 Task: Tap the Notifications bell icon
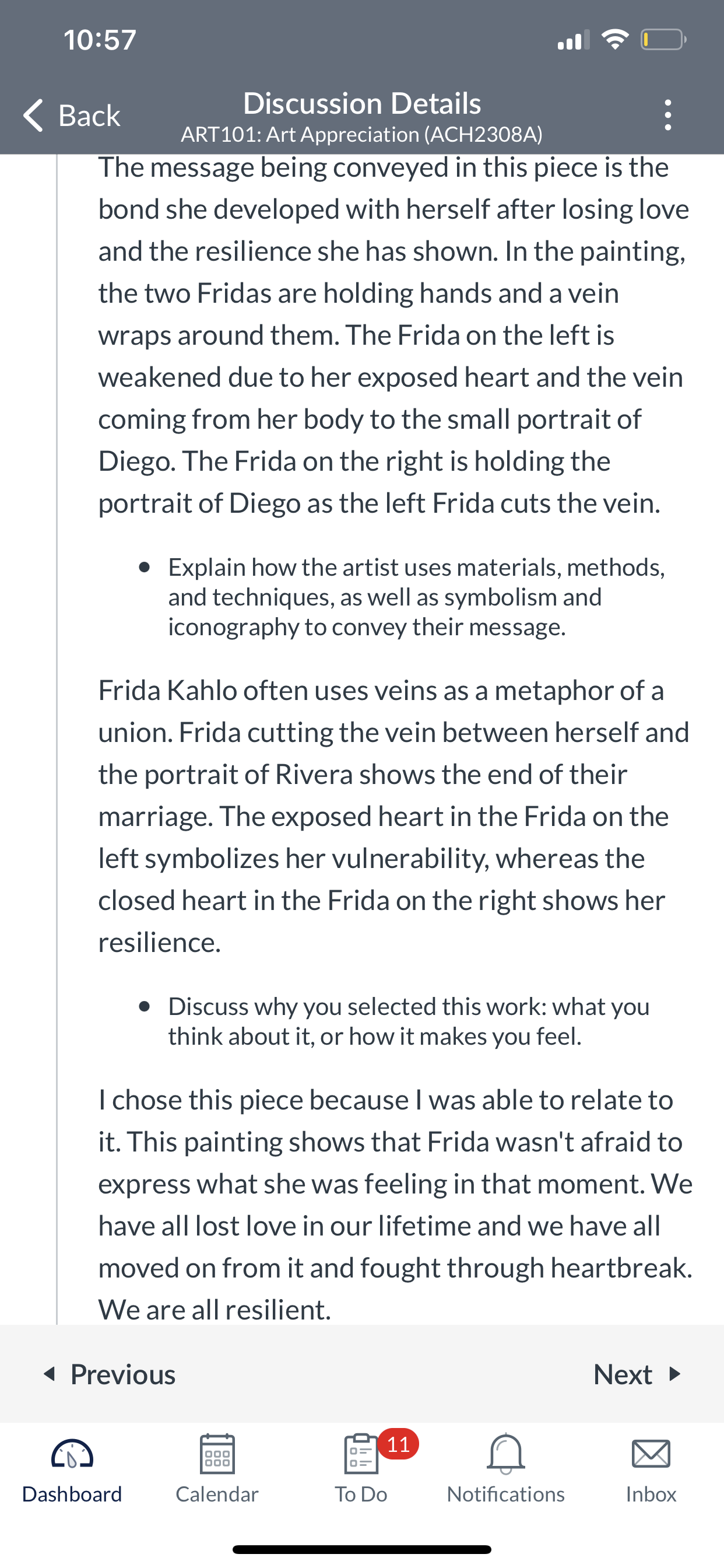click(x=505, y=1454)
